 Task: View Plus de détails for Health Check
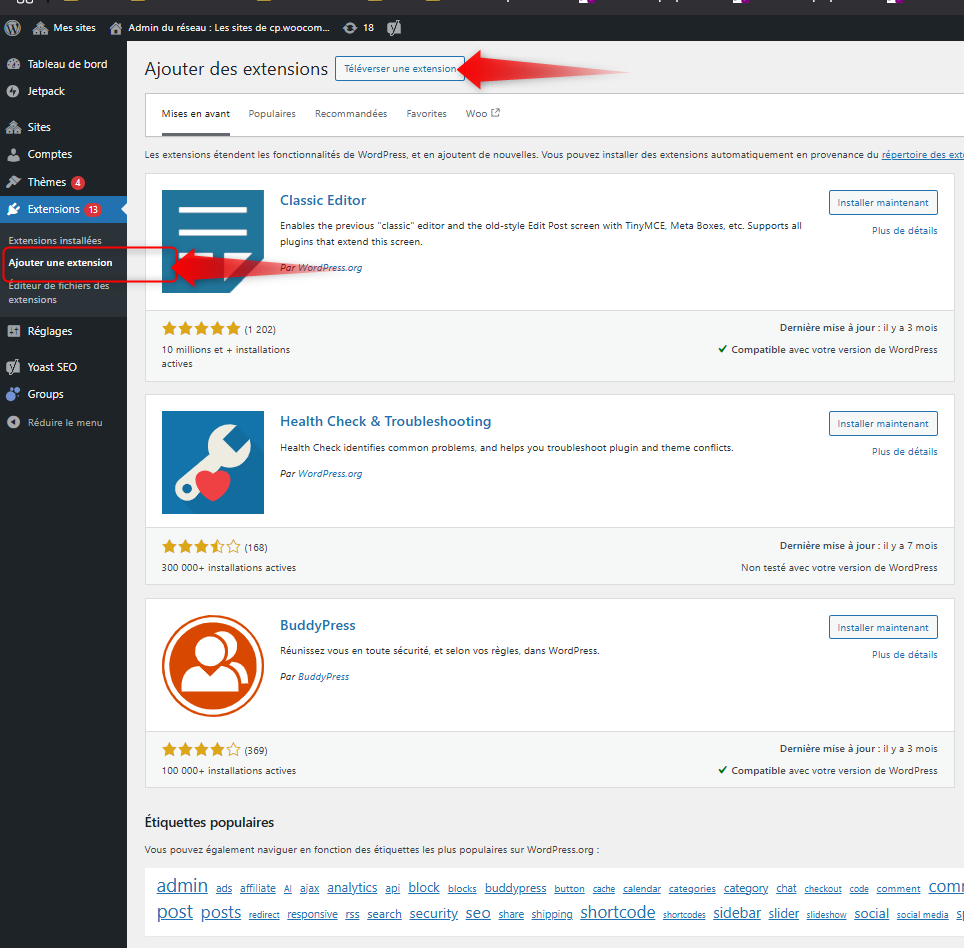904,451
